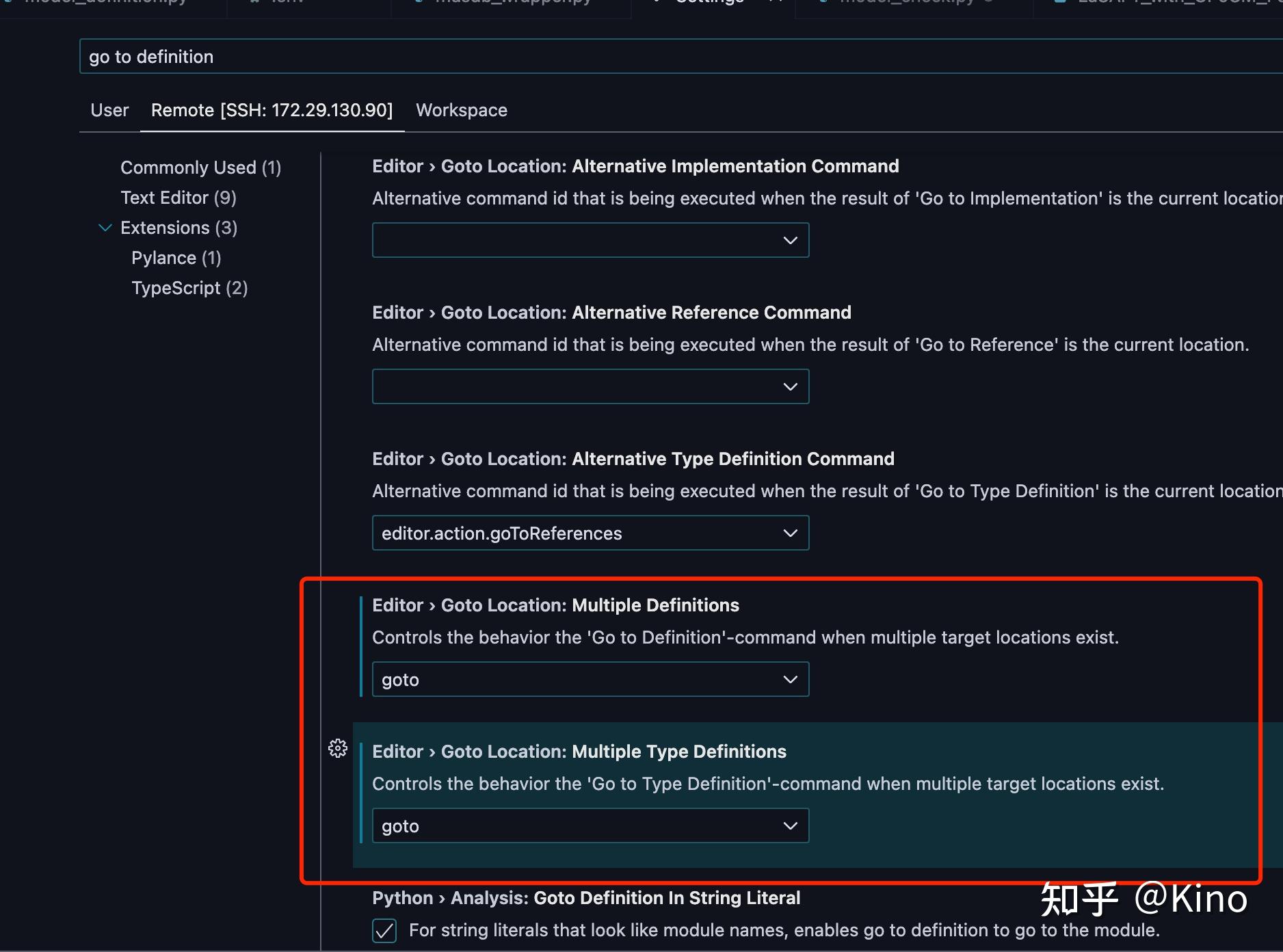Click 'For string literals that look like module names' text
The image size is (1283, 952).
pyautogui.click(x=784, y=930)
